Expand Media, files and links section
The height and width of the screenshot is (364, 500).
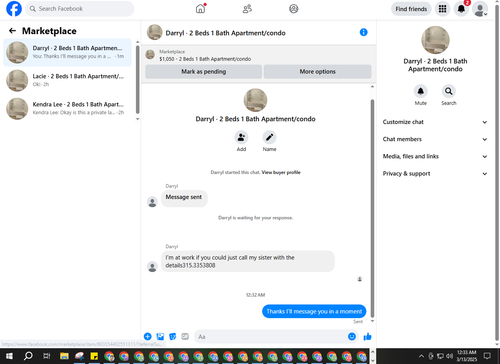[435, 156]
